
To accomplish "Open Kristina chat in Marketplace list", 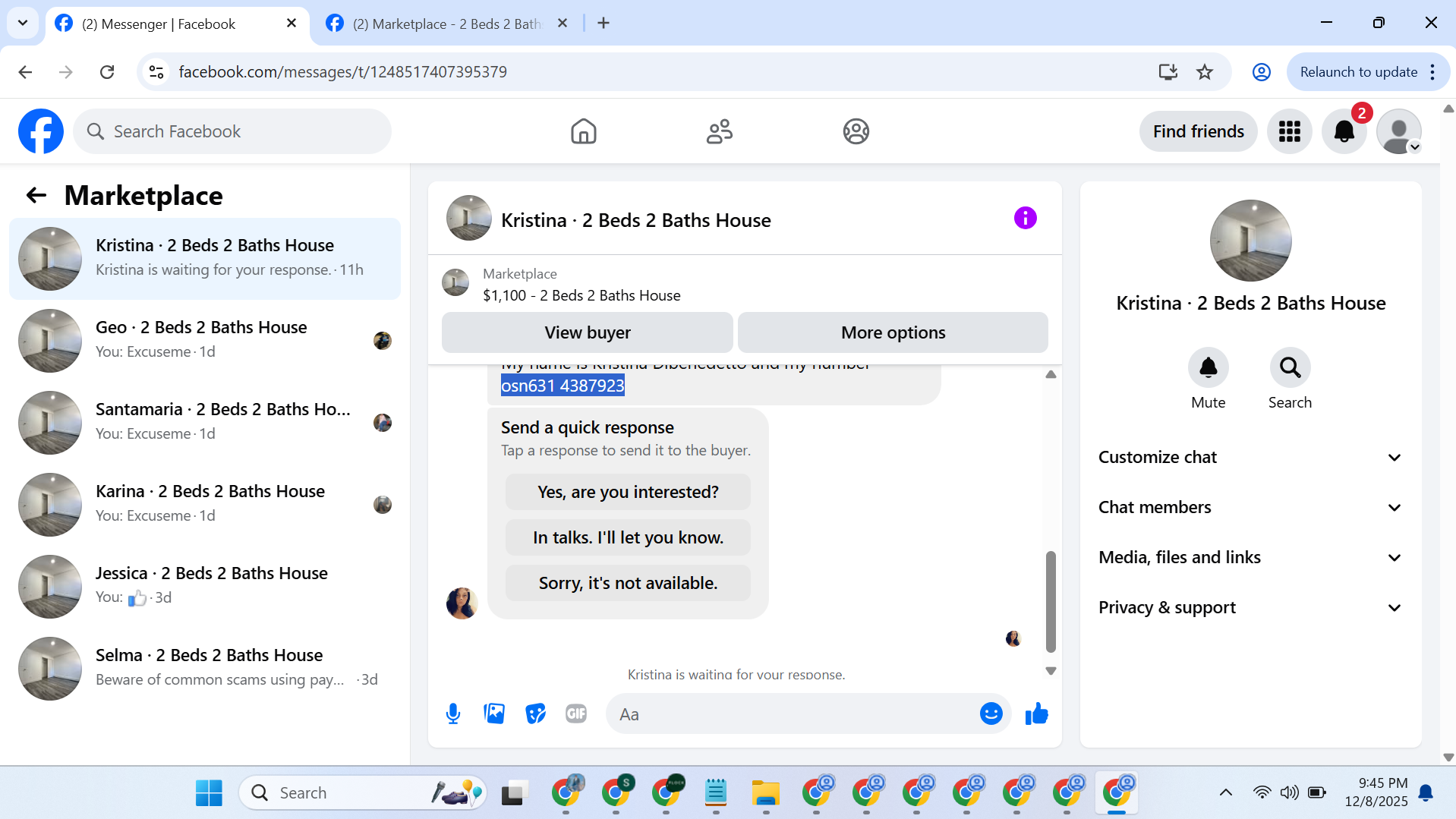I will point(205,259).
